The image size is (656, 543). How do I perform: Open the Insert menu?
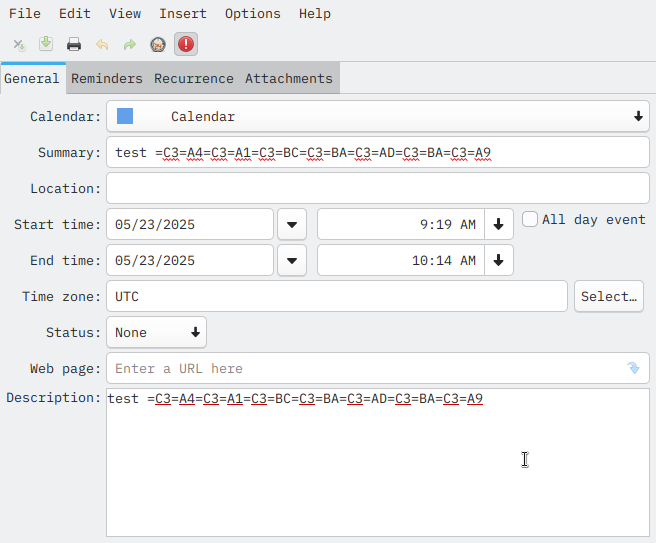point(183,14)
